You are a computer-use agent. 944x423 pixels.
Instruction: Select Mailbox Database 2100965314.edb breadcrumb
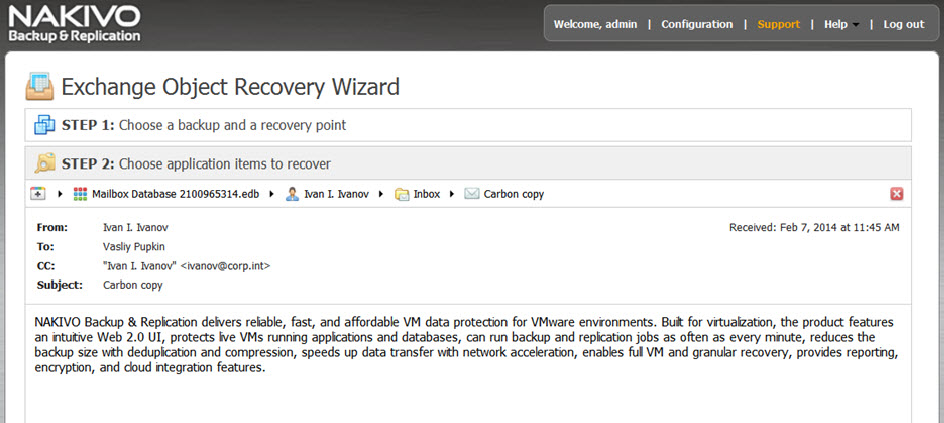[x=175, y=194]
